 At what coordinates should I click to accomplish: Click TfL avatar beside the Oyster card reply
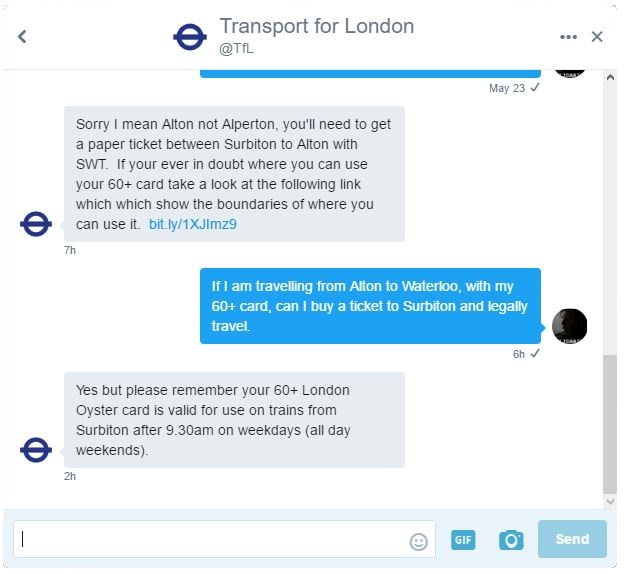pyautogui.click(x=36, y=450)
